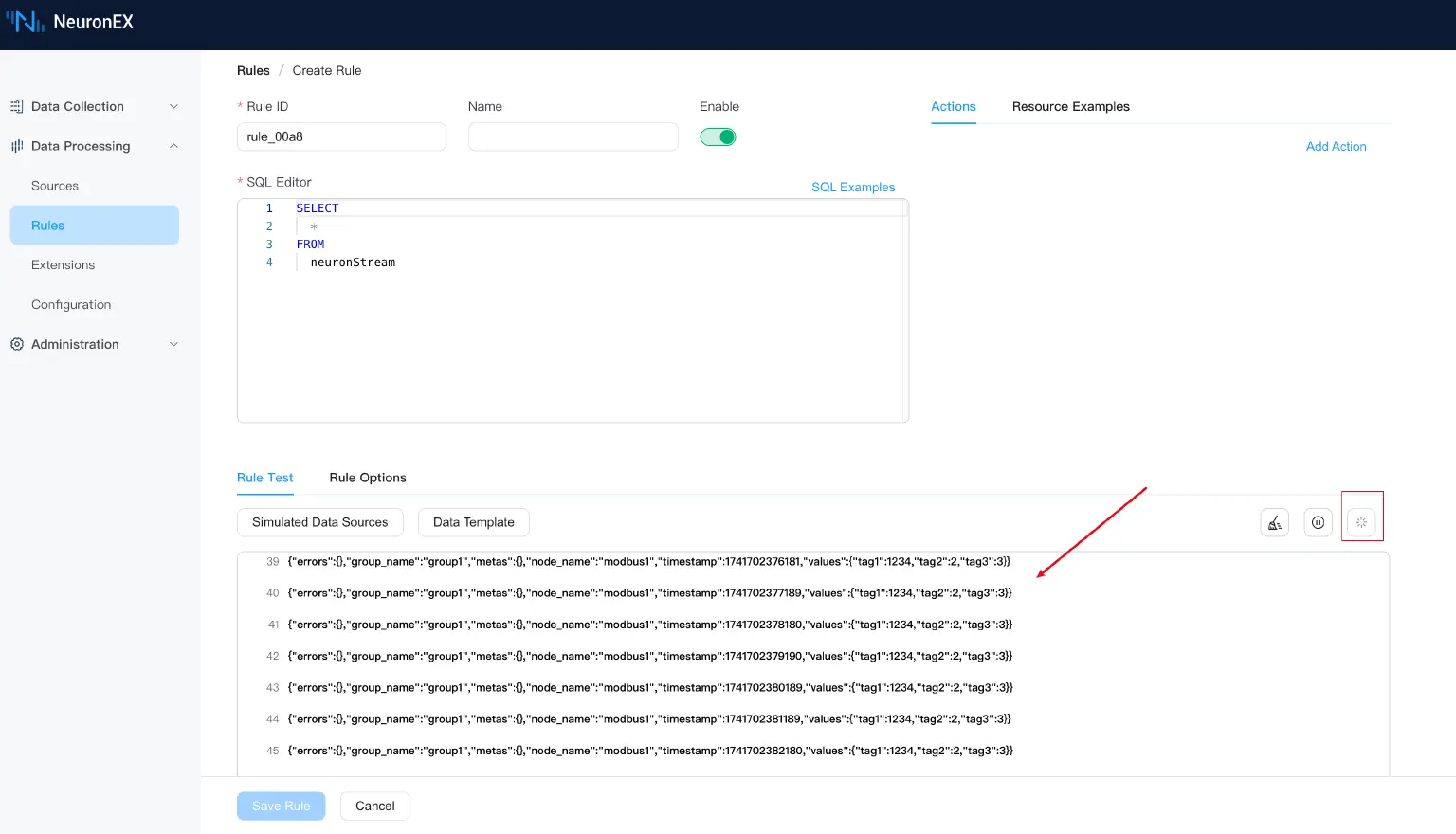Screen dimensions: 1456x834
Task: Click the Add Action link
Action: (x=1336, y=146)
